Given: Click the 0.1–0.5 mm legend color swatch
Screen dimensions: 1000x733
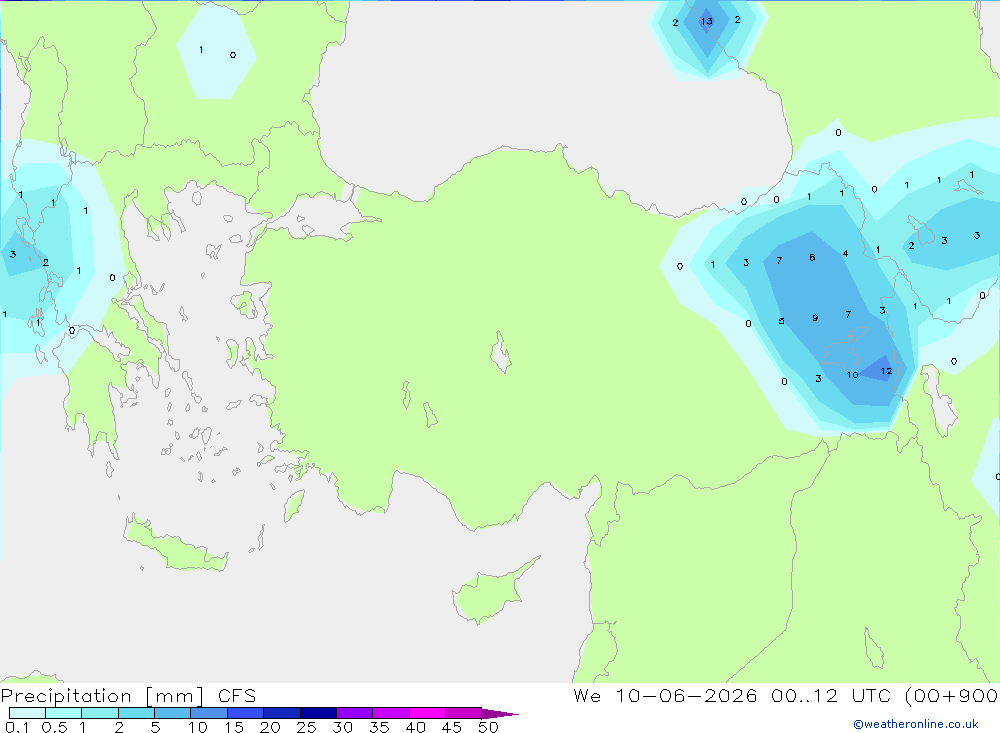Looking at the screenshot, I should pos(27,713).
